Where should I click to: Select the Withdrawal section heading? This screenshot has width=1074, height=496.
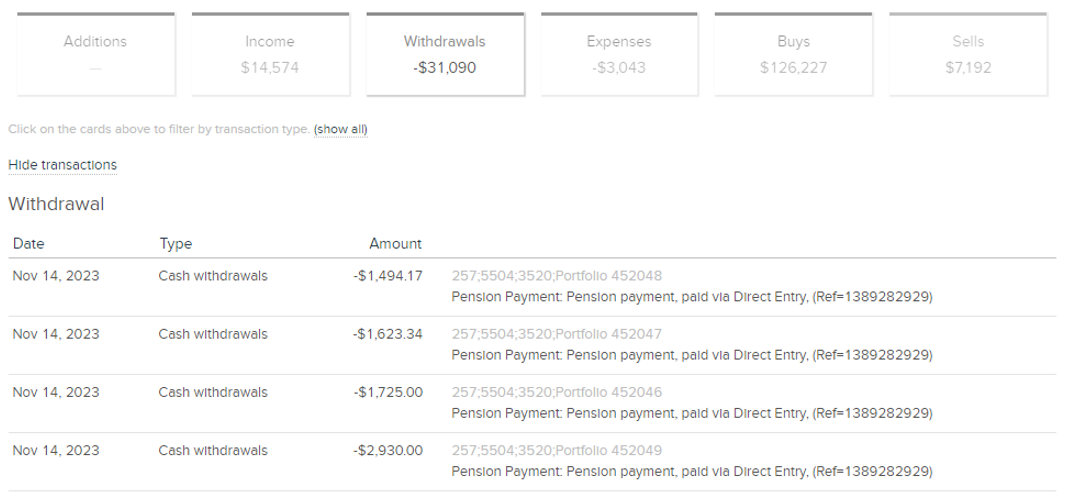pos(56,204)
